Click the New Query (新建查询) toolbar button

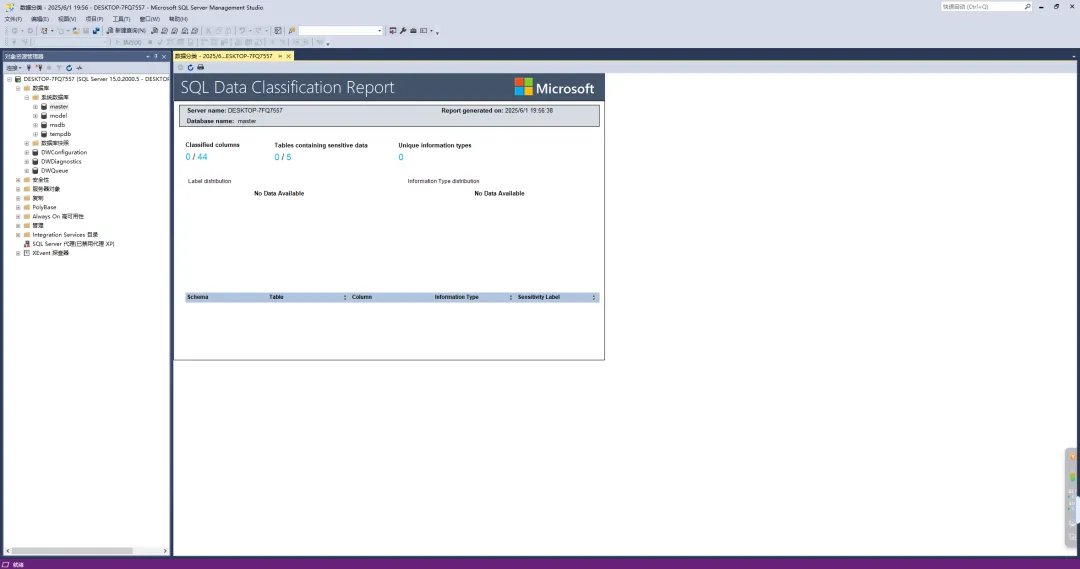pos(126,30)
